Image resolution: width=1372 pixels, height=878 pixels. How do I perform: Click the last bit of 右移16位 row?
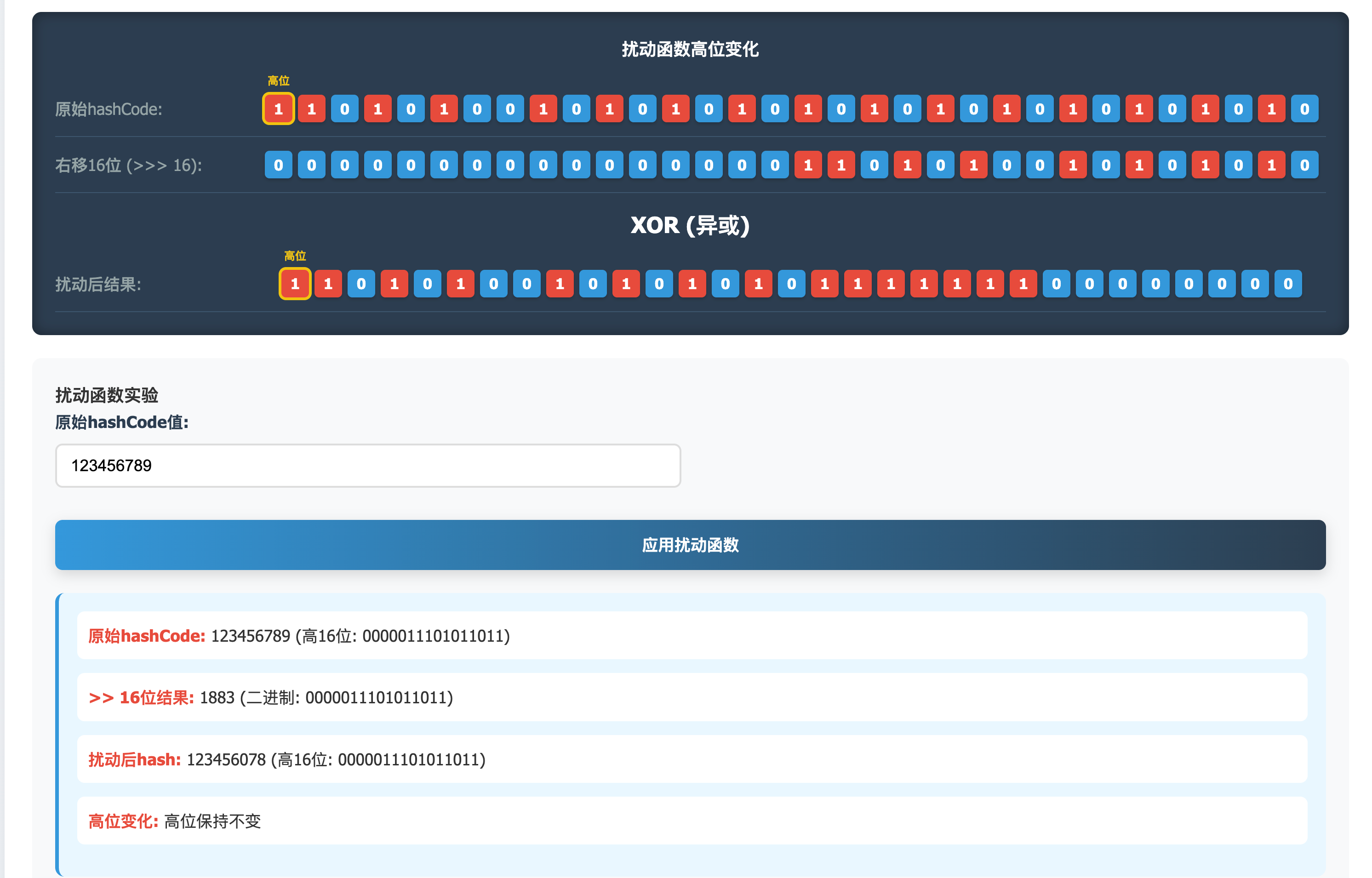click(x=1304, y=165)
